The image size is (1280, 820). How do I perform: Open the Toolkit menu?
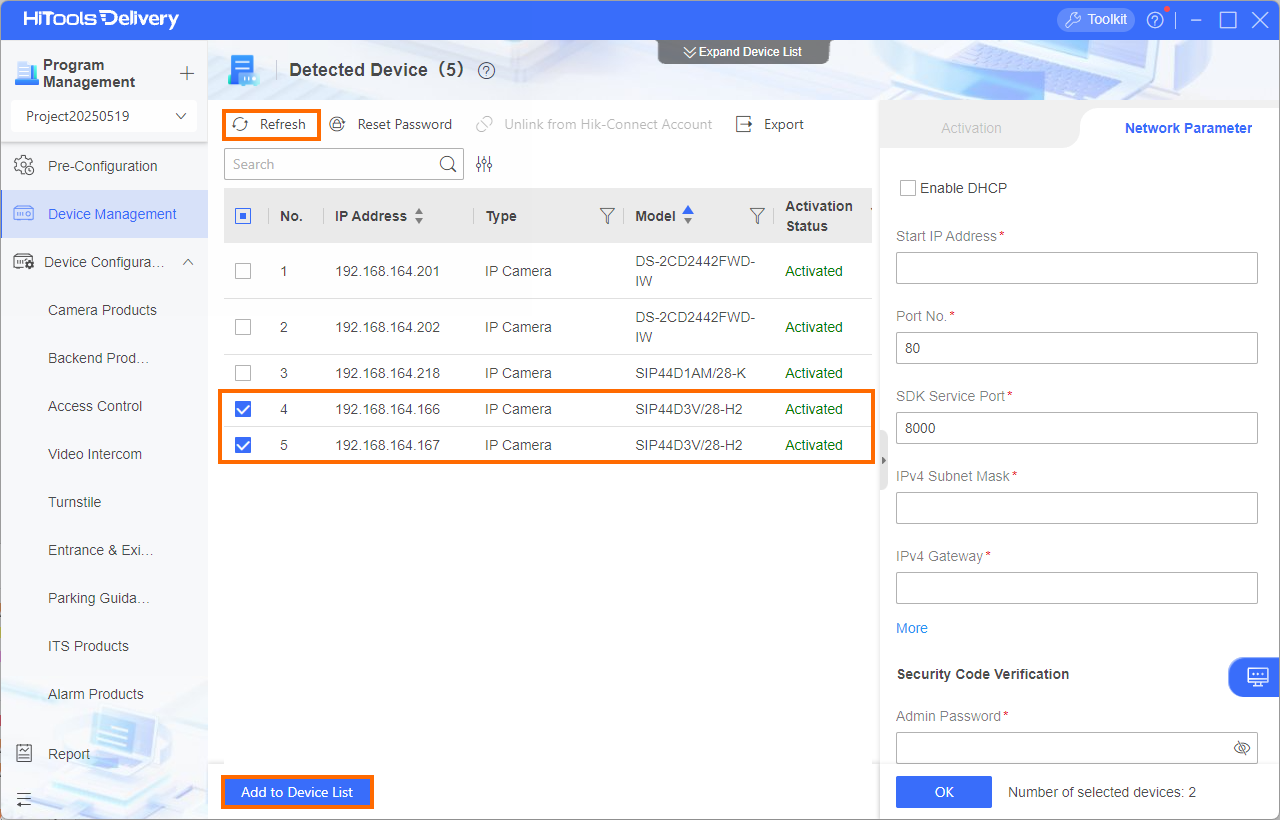[1095, 19]
